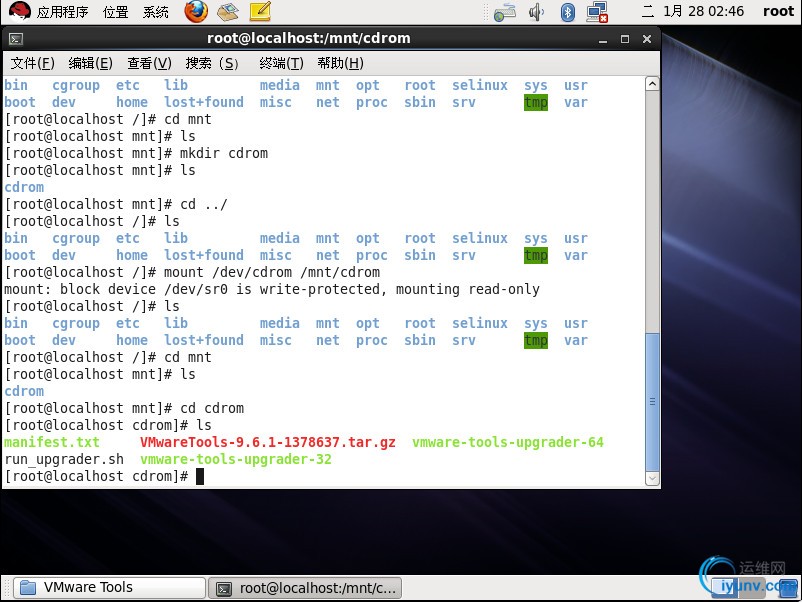The image size is (802, 602).
Task: Open the 系统 menu
Action: pos(155,12)
